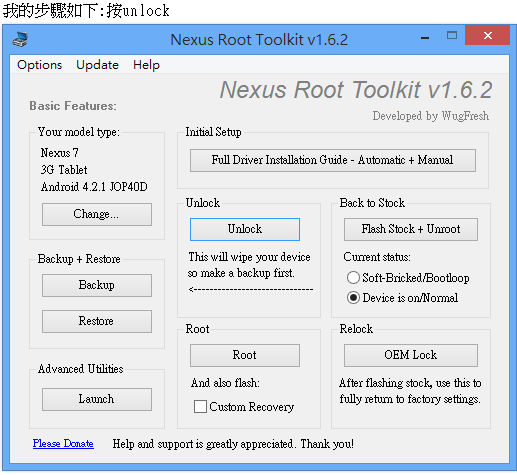
Task: Click the Change... model type button
Action: (97, 214)
